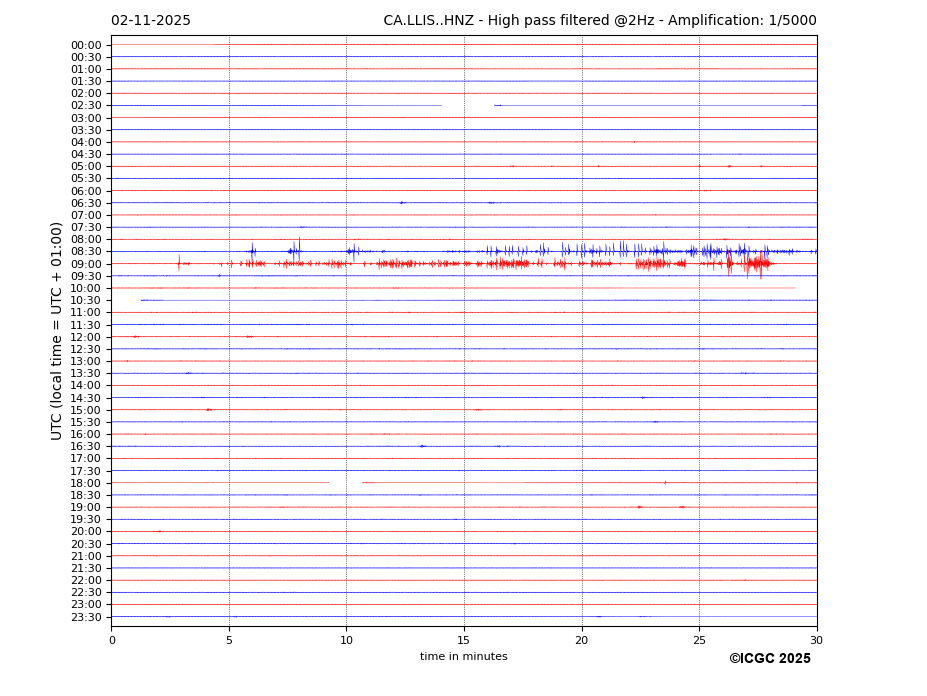This screenshot has width=927, height=696.
Task: Select the ©ICGC 2025 copyright text
Action: tap(769, 659)
